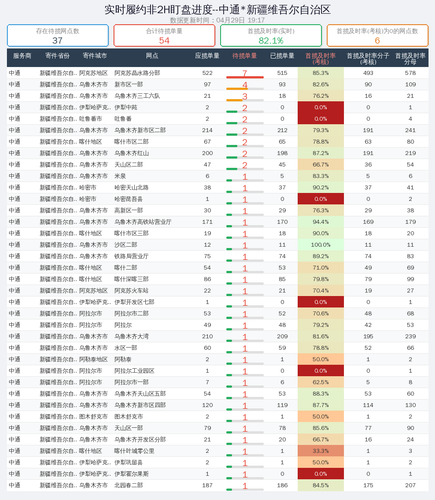Image resolution: width=435 pixels, height=500 pixels.
Task: Click the 94.4% cell for 乌鲁木齐高铁站营业厅
Action: (x=320, y=222)
